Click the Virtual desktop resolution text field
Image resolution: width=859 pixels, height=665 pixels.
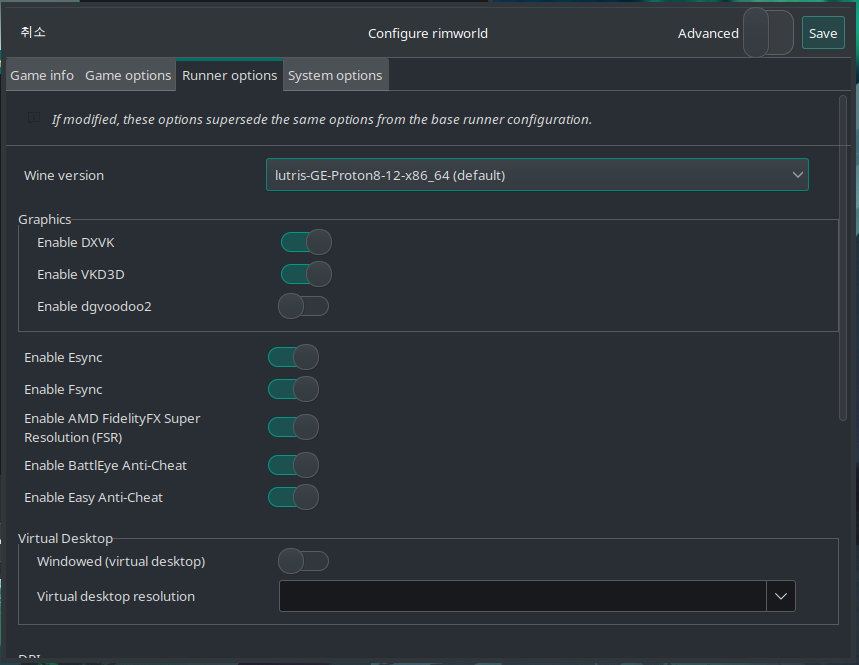(523, 596)
